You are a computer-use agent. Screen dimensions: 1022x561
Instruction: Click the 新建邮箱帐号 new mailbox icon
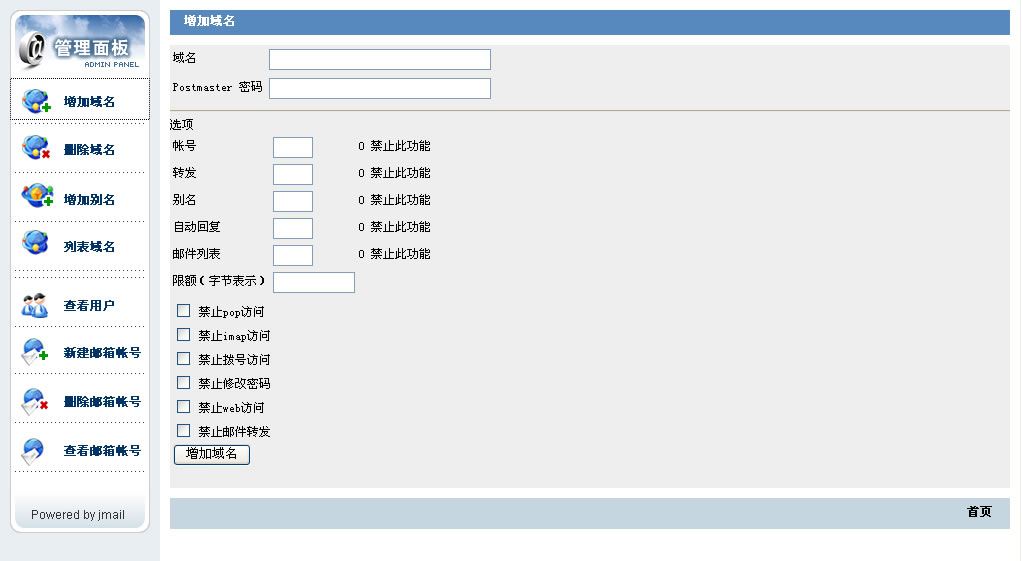coord(35,352)
